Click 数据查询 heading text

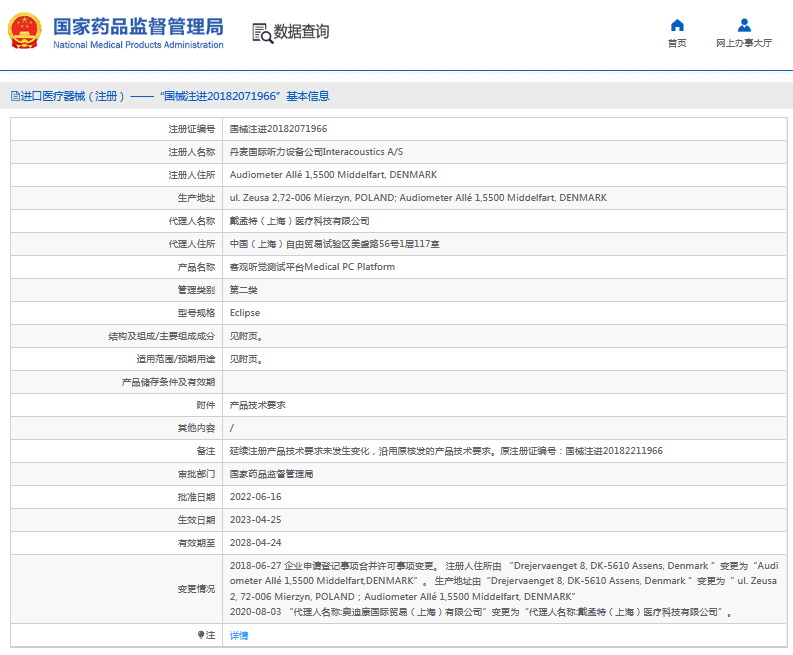[x=301, y=31]
